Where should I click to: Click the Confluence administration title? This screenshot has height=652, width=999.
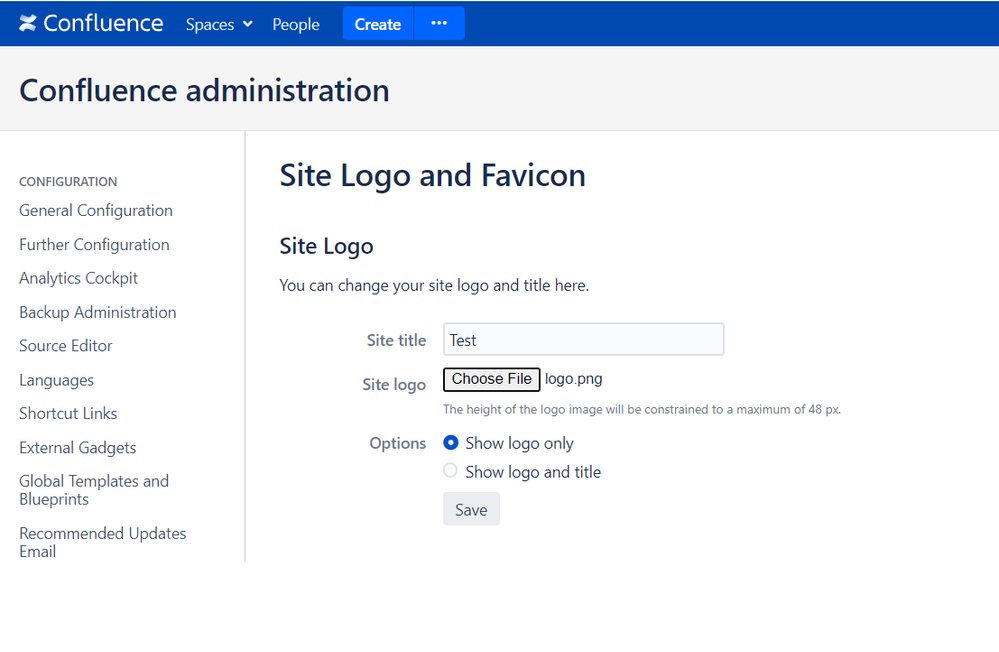(x=205, y=91)
